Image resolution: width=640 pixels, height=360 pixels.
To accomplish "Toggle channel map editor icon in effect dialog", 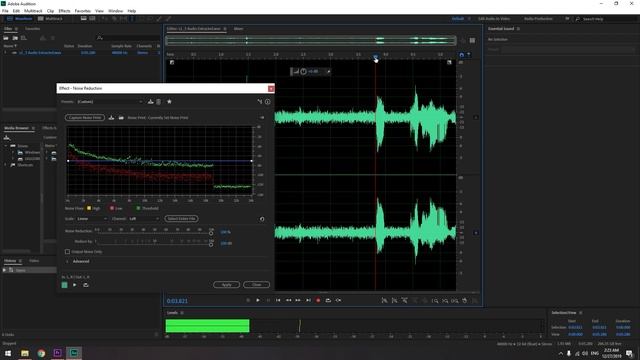I will click(260, 102).
